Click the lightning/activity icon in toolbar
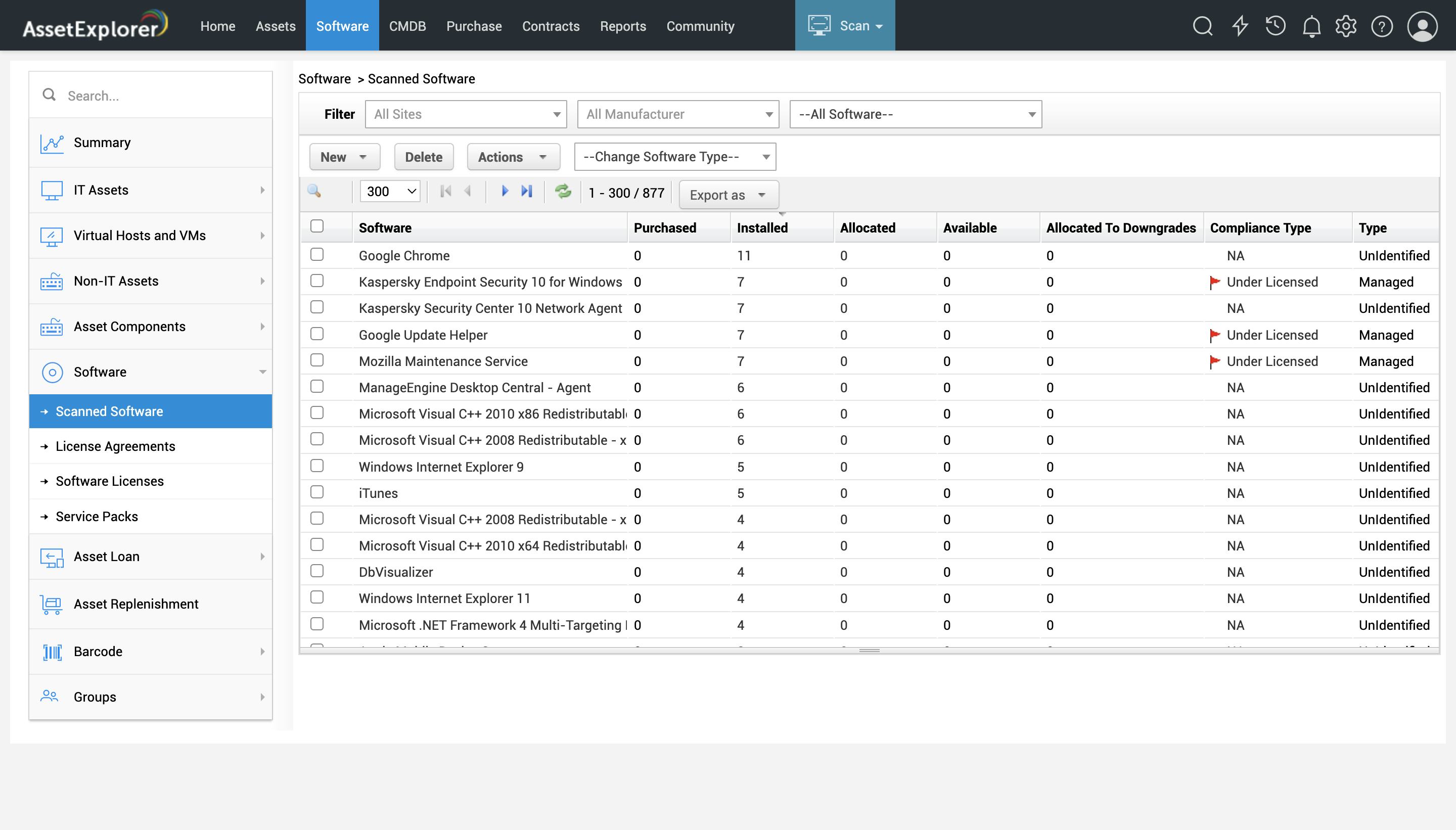This screenshot has height=830, width=1456. [x=1240, y=25]
